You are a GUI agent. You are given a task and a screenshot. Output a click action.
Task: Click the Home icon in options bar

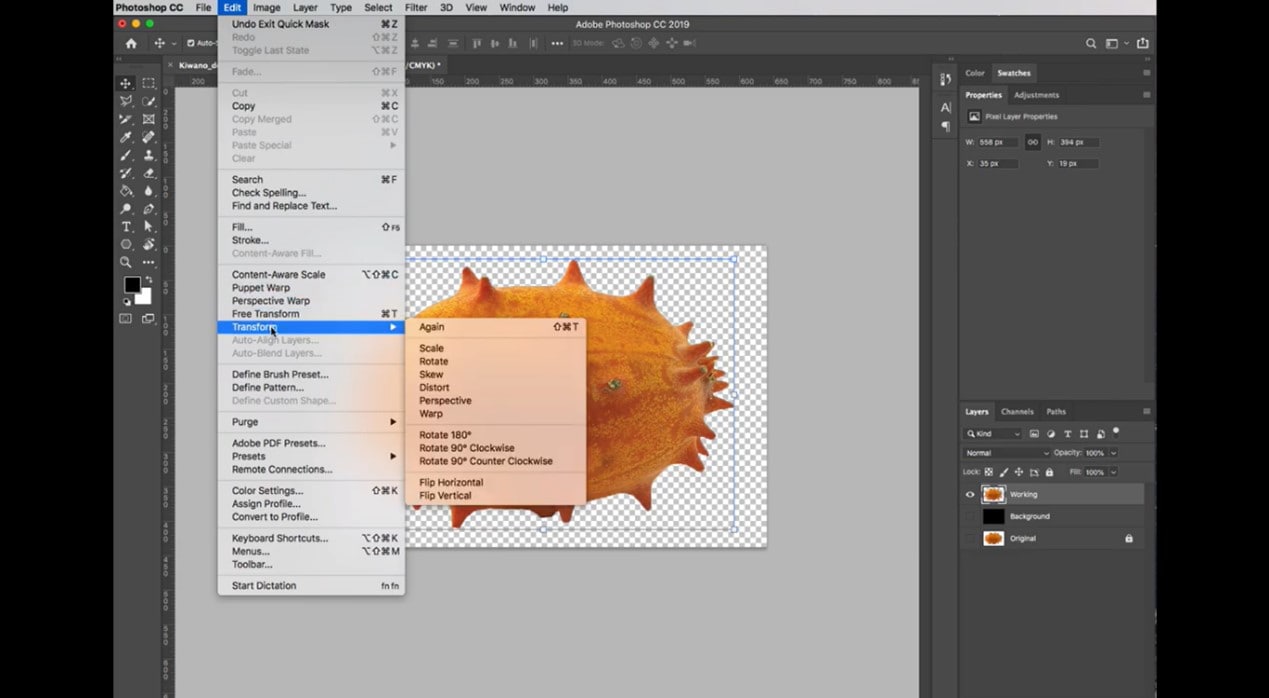coord(131,44)
